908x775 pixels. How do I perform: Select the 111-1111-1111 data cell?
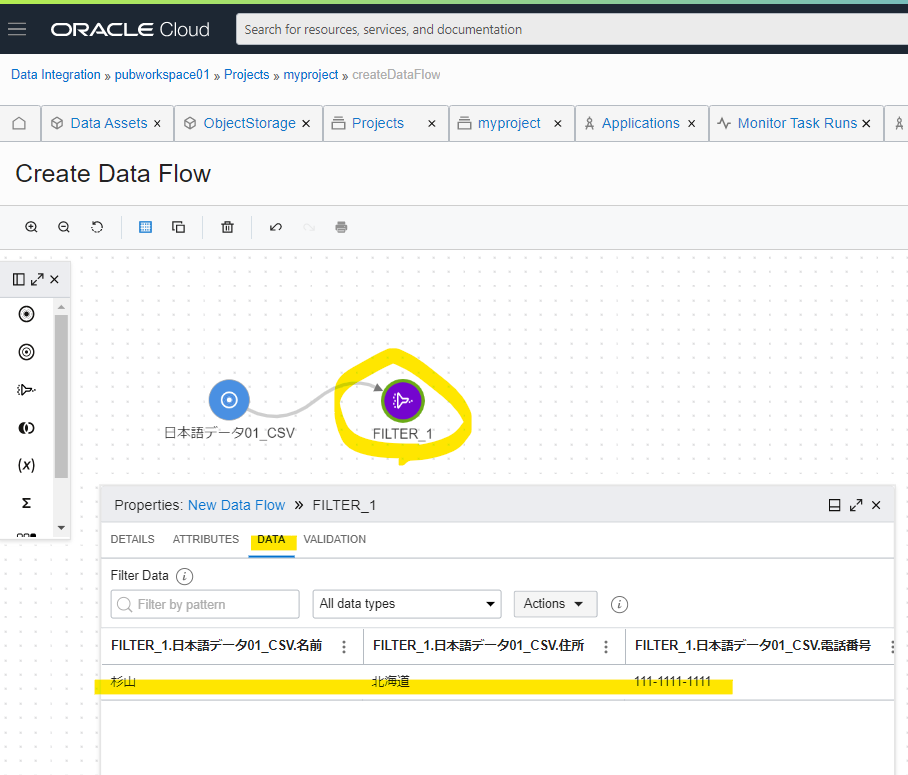coord(672,682)
